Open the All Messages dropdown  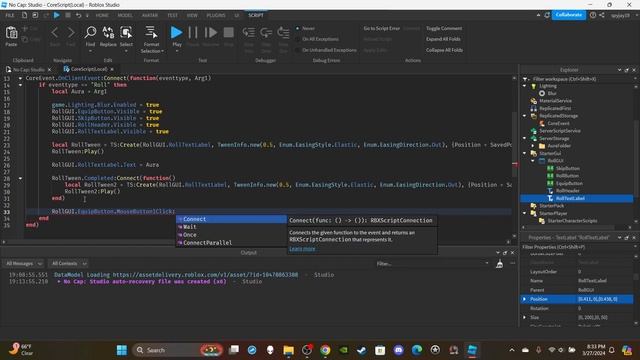pyautogui.click(x=23, y=264)
